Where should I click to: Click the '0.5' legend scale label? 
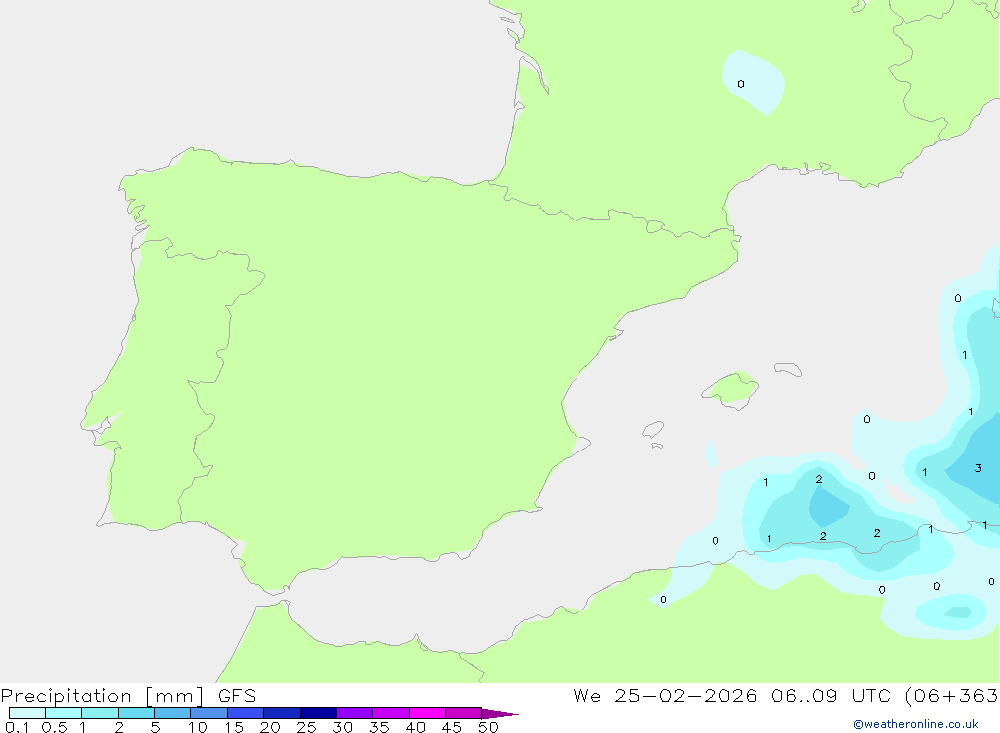54,727
